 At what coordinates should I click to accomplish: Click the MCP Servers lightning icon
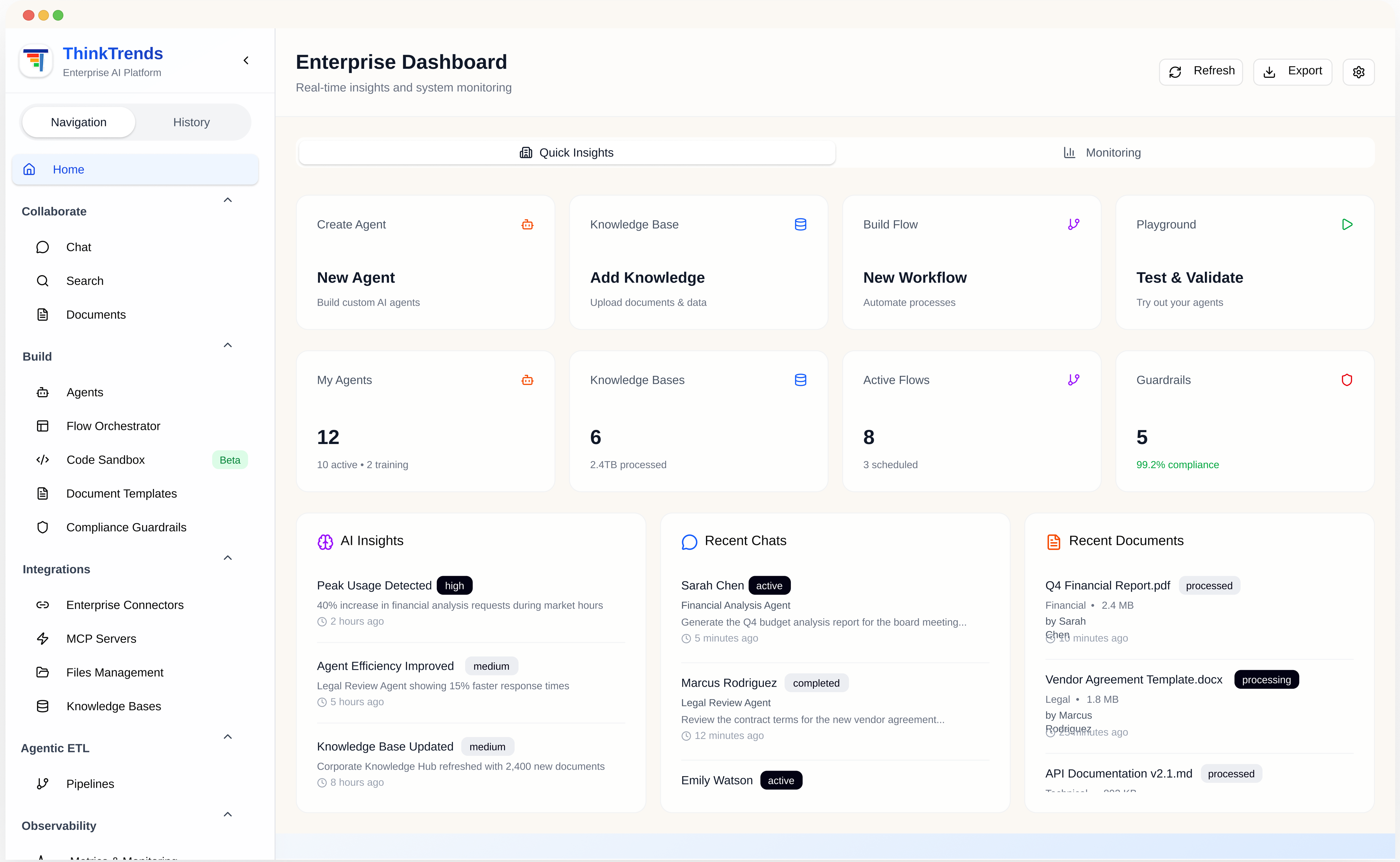43,639
